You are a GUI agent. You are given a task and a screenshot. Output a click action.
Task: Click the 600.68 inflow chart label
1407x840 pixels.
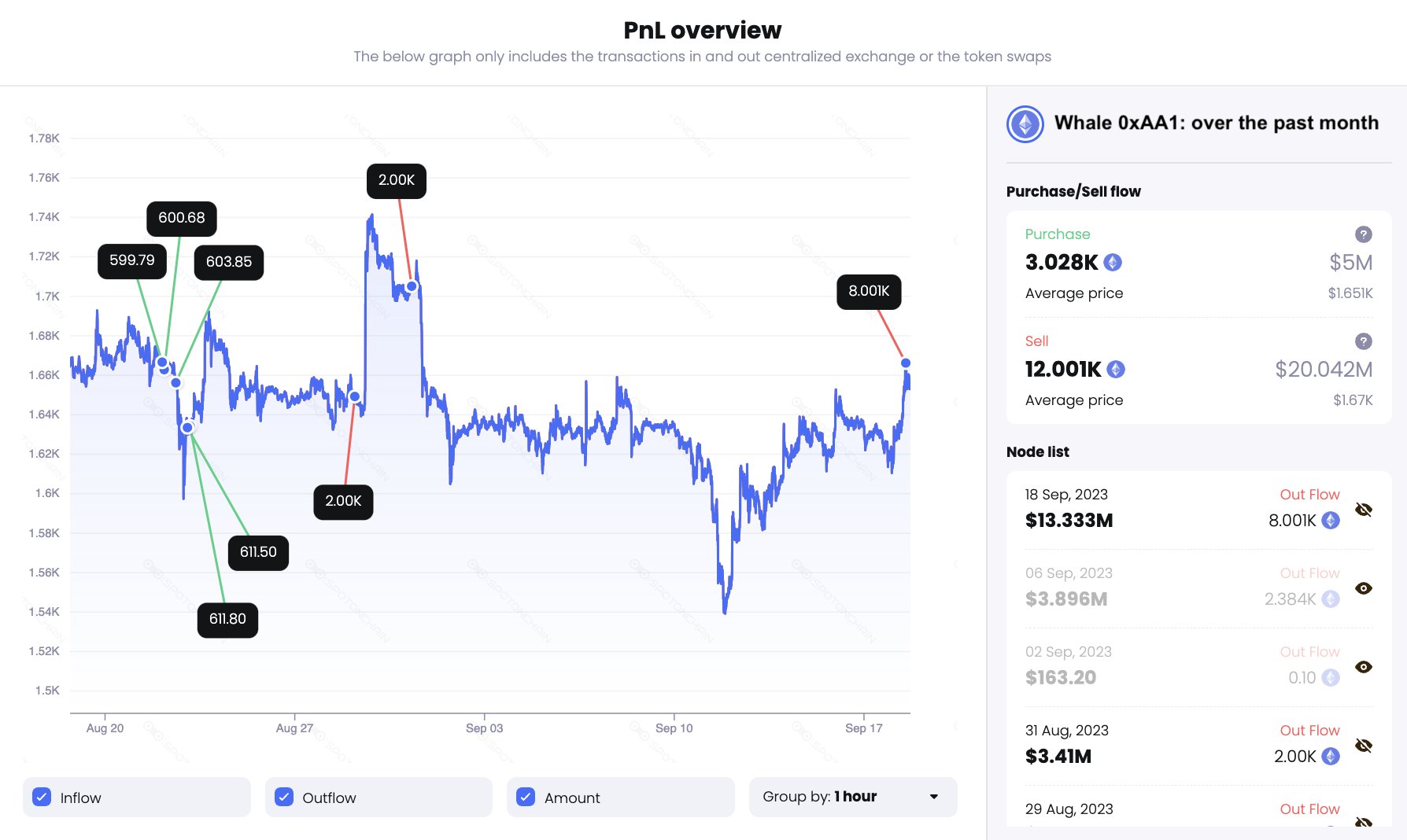coord(182,219)
